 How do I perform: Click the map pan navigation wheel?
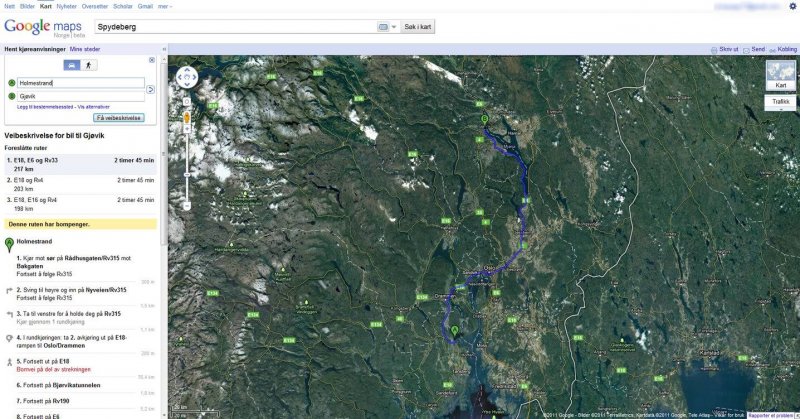186,76
